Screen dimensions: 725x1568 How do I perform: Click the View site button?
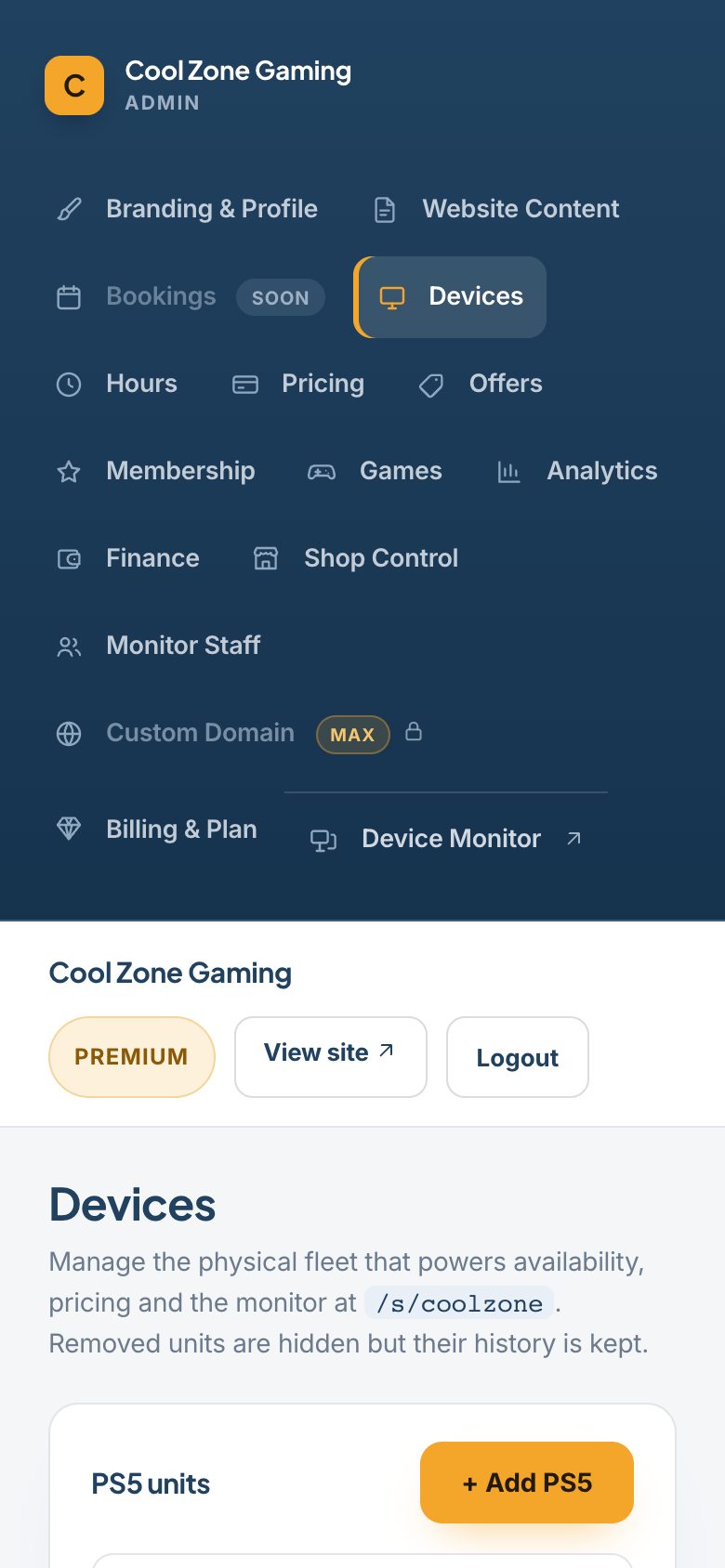pos(331,1057)
